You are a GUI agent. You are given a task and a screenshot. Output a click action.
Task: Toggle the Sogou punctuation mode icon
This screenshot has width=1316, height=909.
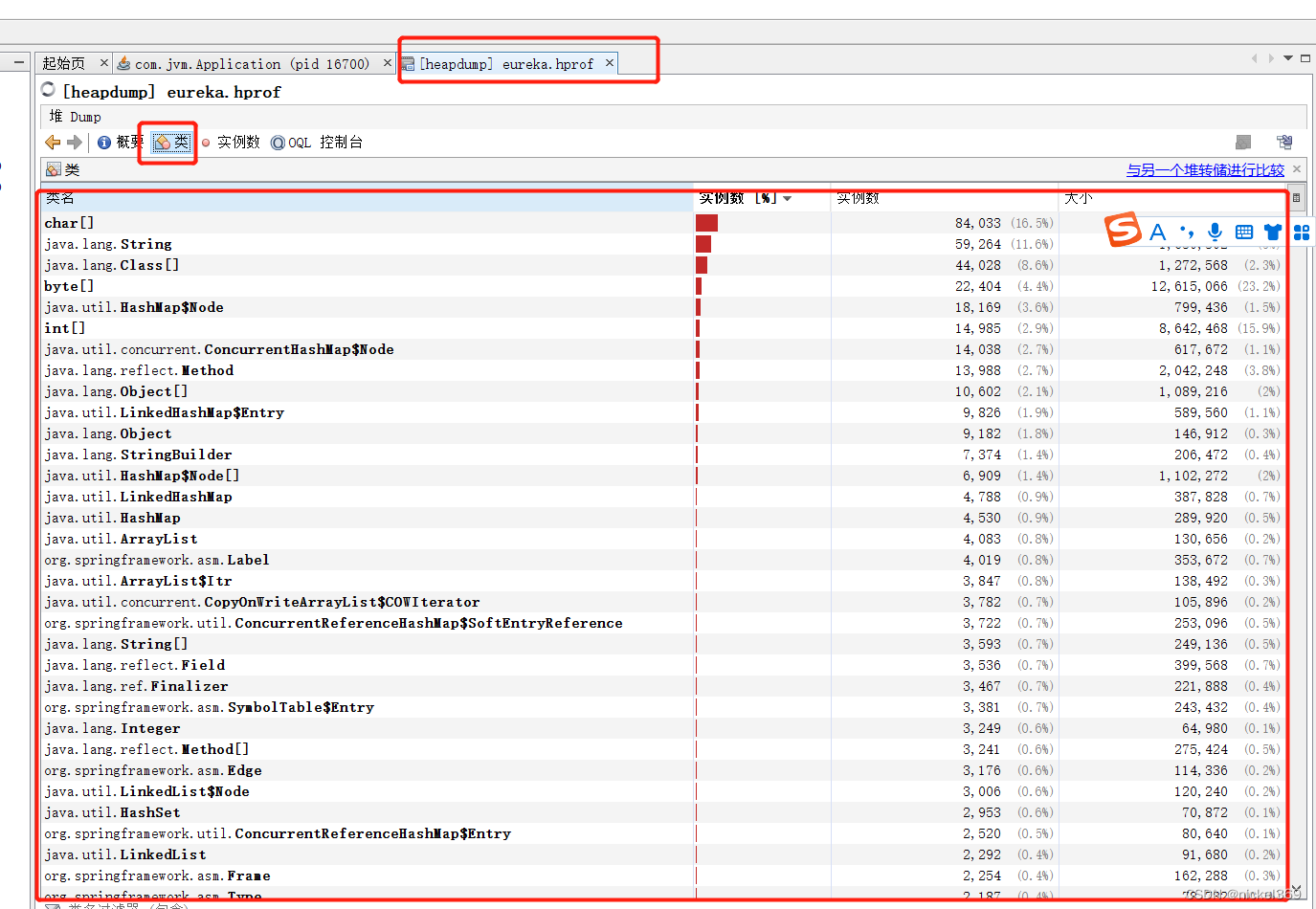pos(1187,232)
